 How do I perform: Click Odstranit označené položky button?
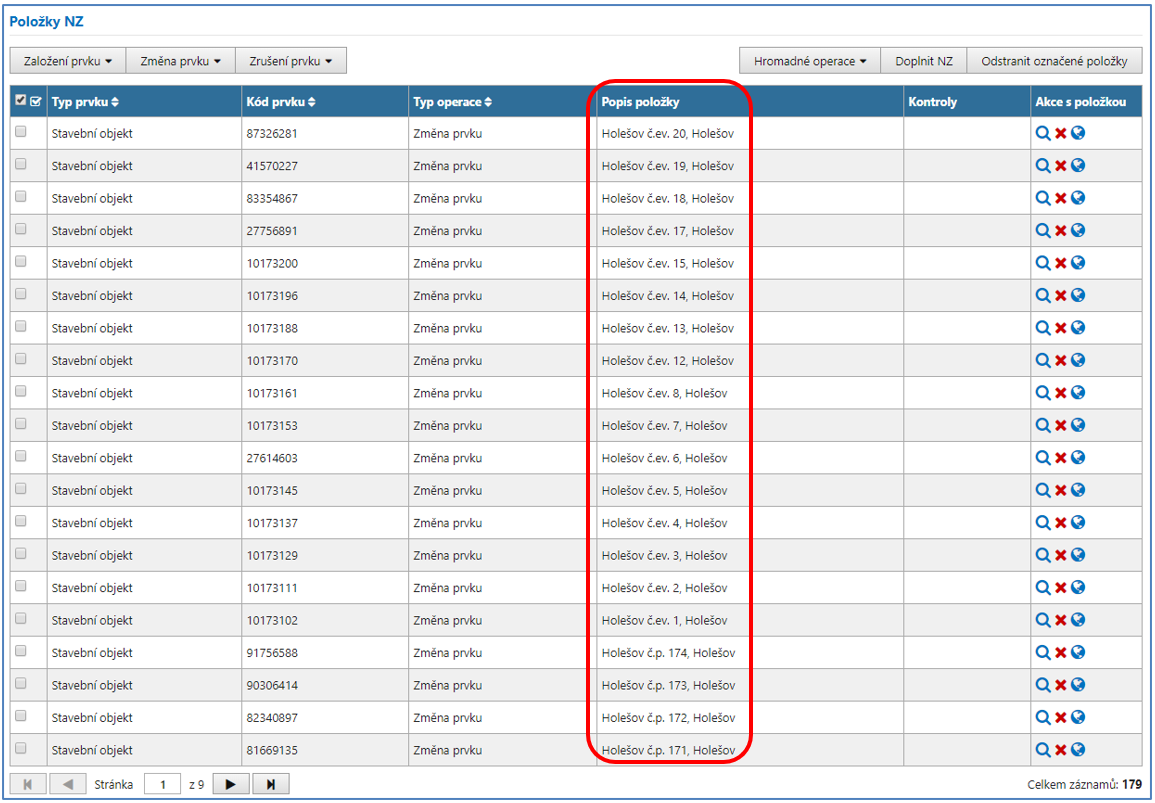coord(1054,61)
